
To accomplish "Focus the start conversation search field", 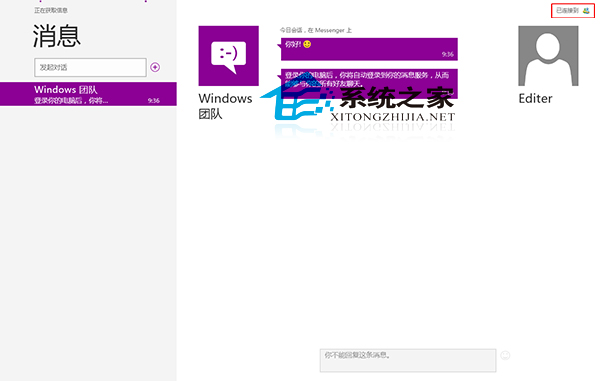I will (90, 67).
